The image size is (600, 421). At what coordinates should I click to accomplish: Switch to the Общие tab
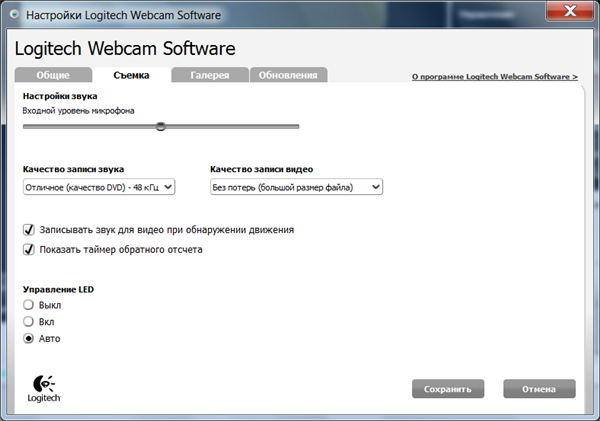point(53,75)
